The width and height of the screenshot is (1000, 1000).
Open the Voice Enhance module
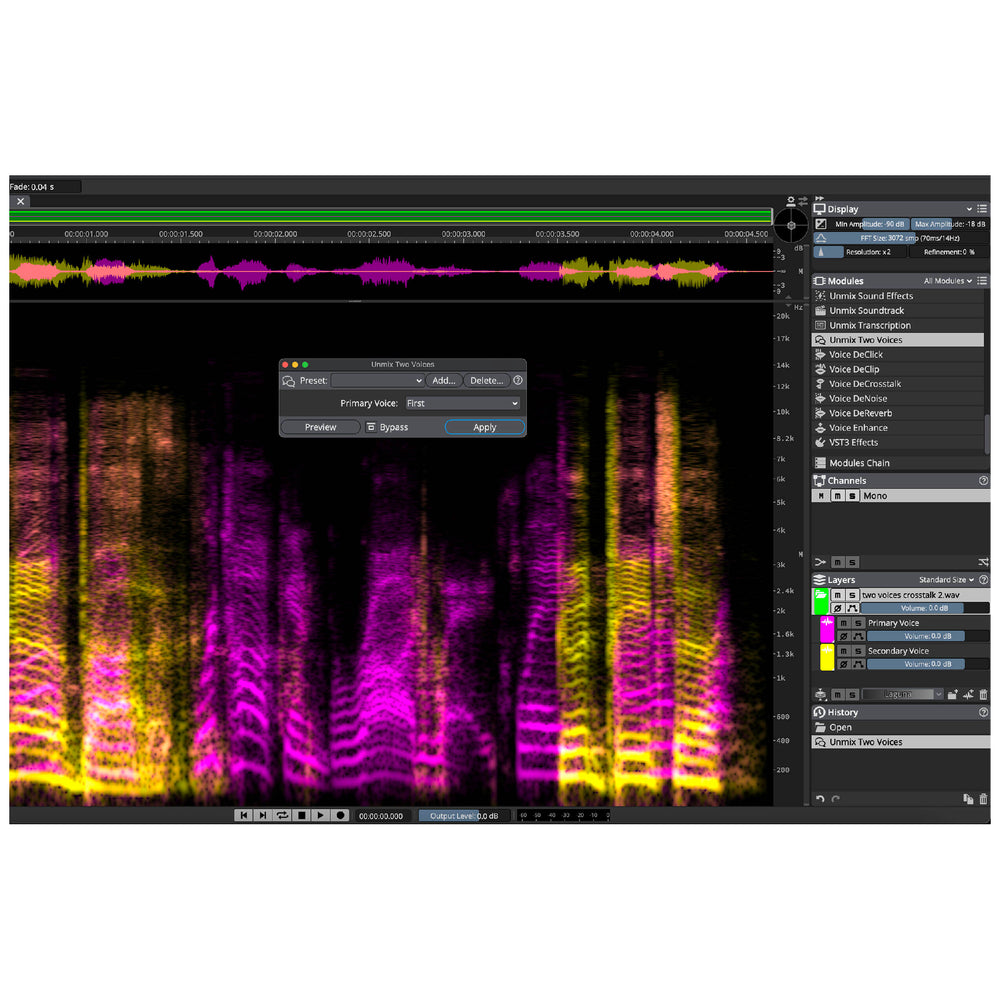[x=897, y=428]
